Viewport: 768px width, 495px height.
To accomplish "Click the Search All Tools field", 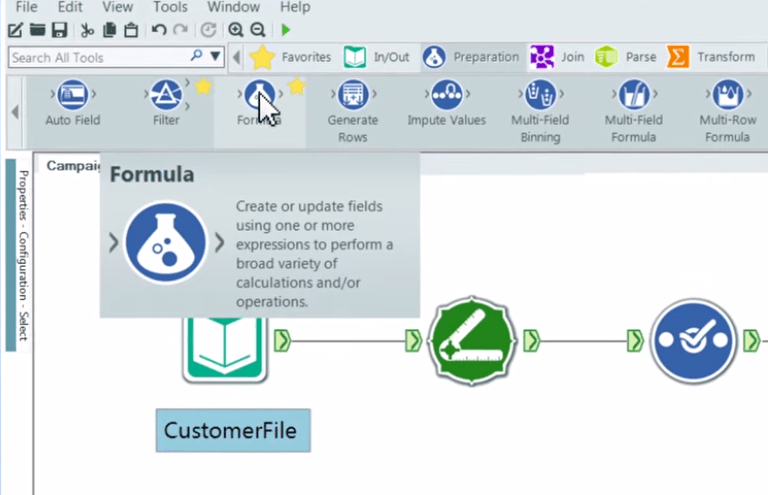I will (x=98, y=57).
